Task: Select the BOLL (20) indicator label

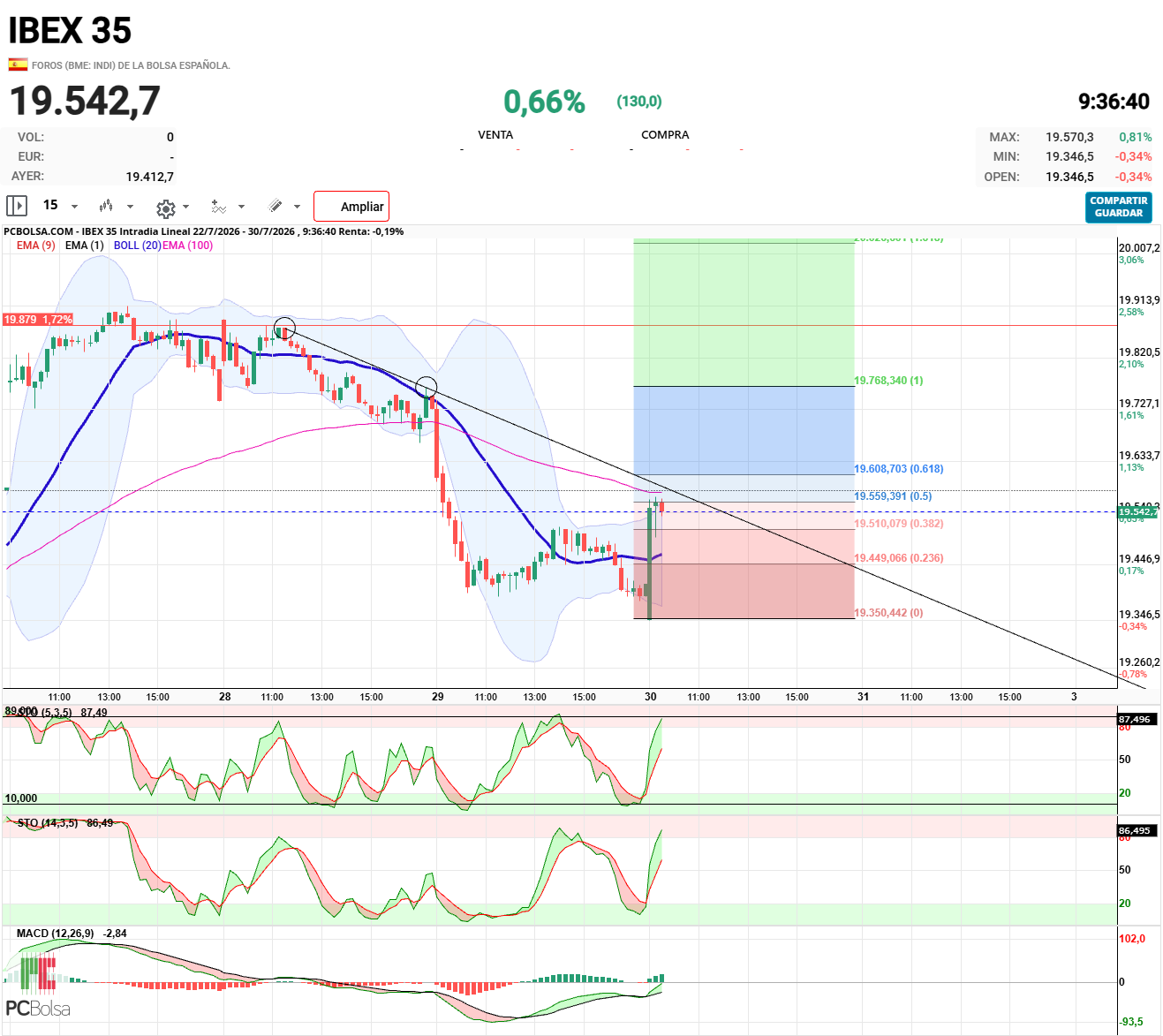Action: coord(137,246)
